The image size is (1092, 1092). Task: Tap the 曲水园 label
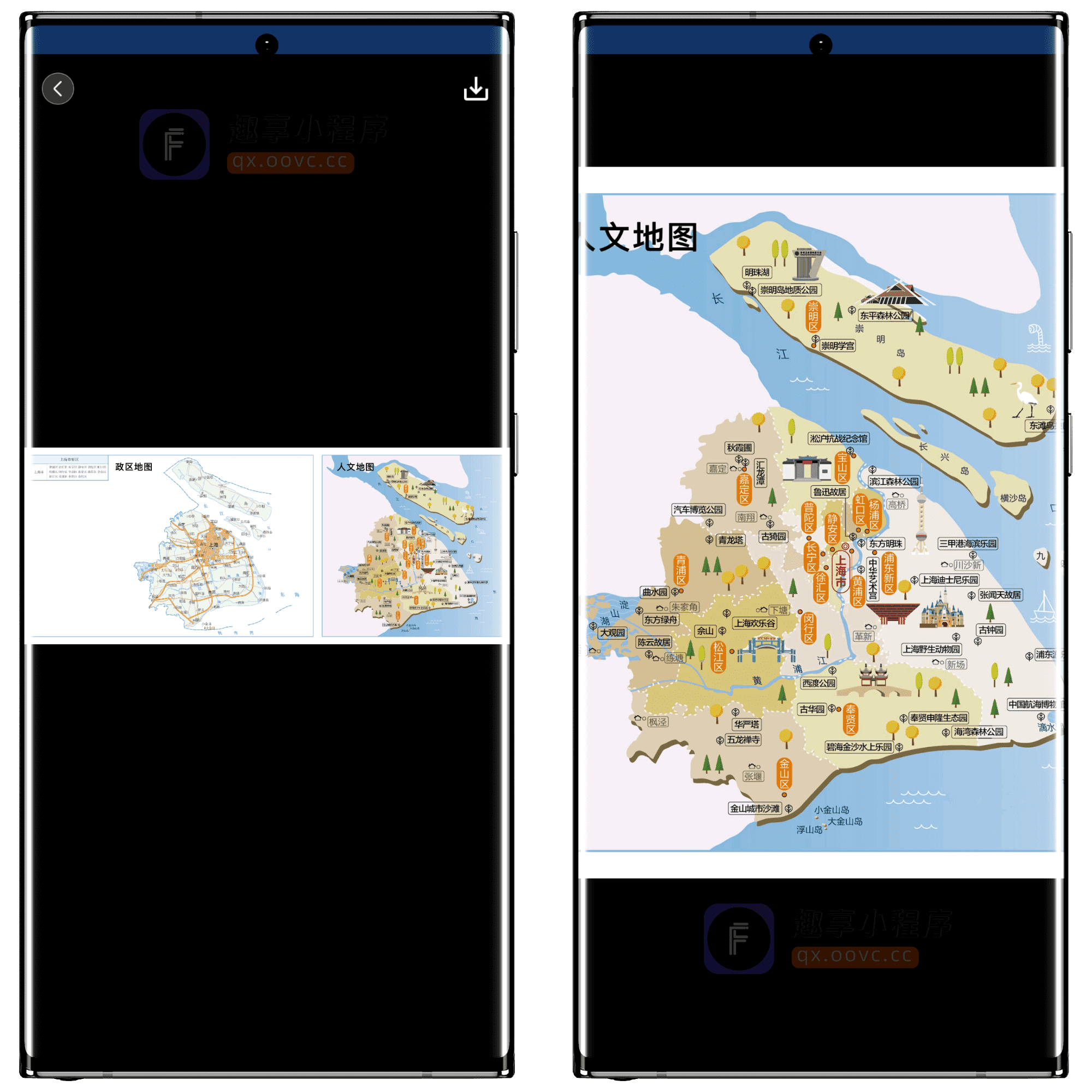click(655, 592)
